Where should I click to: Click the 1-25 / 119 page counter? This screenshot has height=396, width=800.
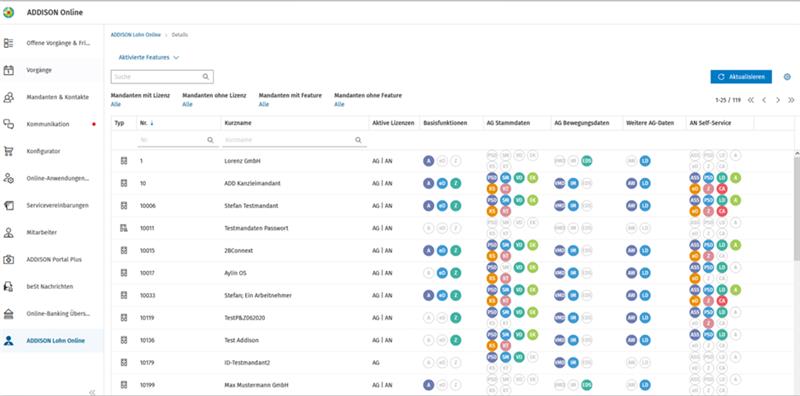(728, 100)
